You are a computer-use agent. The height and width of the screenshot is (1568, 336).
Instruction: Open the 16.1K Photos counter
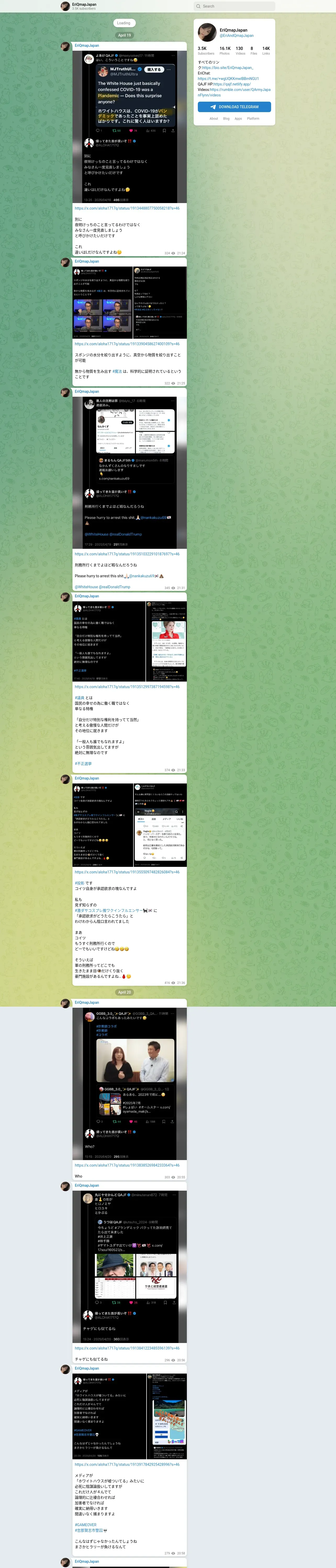[225, 50]
